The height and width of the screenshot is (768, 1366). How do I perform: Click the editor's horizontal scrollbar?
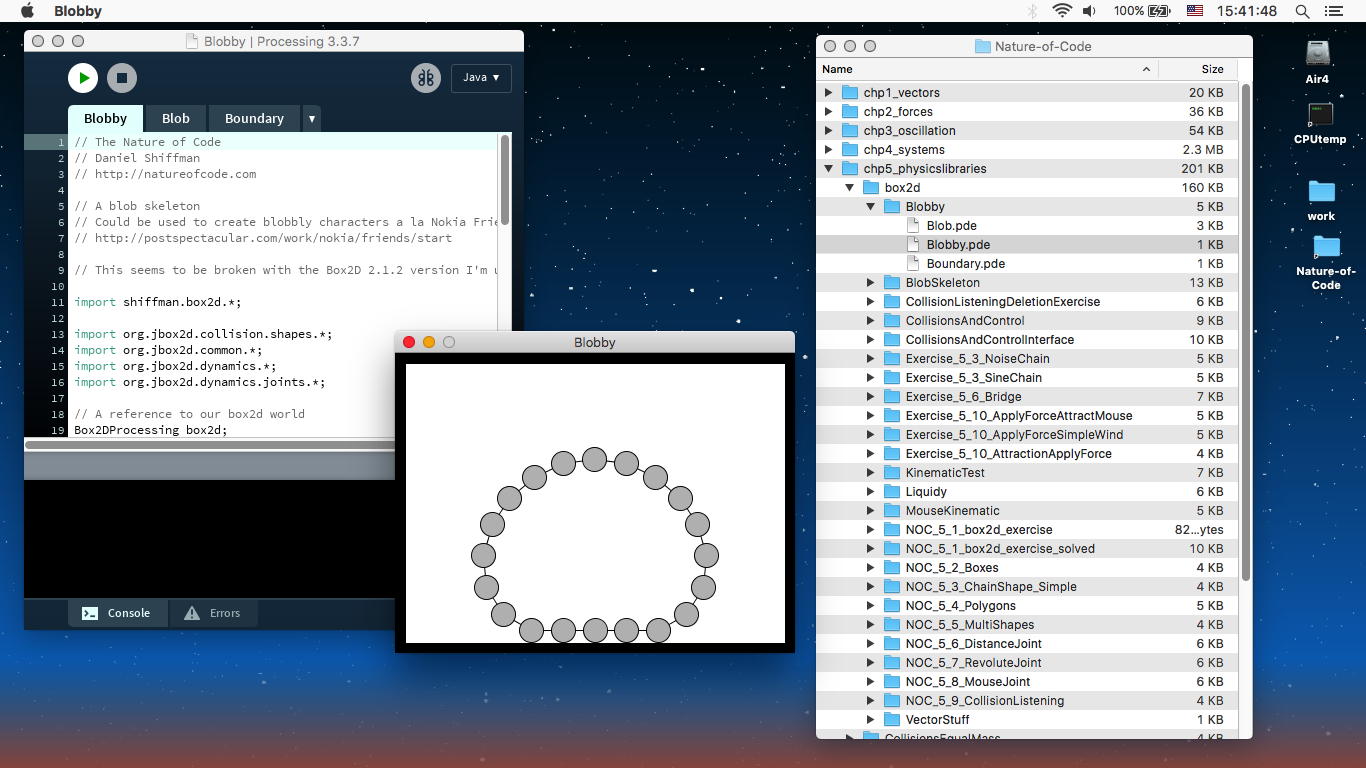[x=210, y=444]
